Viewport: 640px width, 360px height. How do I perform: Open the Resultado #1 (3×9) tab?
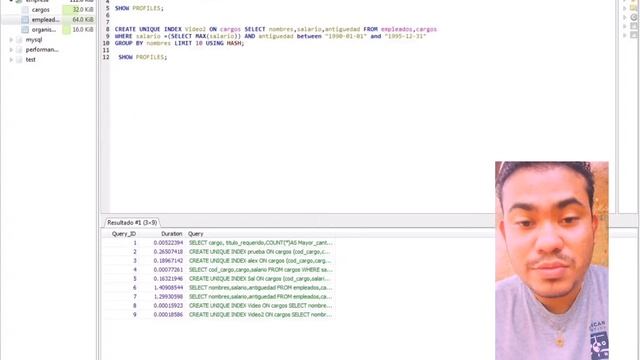(132, 222)
